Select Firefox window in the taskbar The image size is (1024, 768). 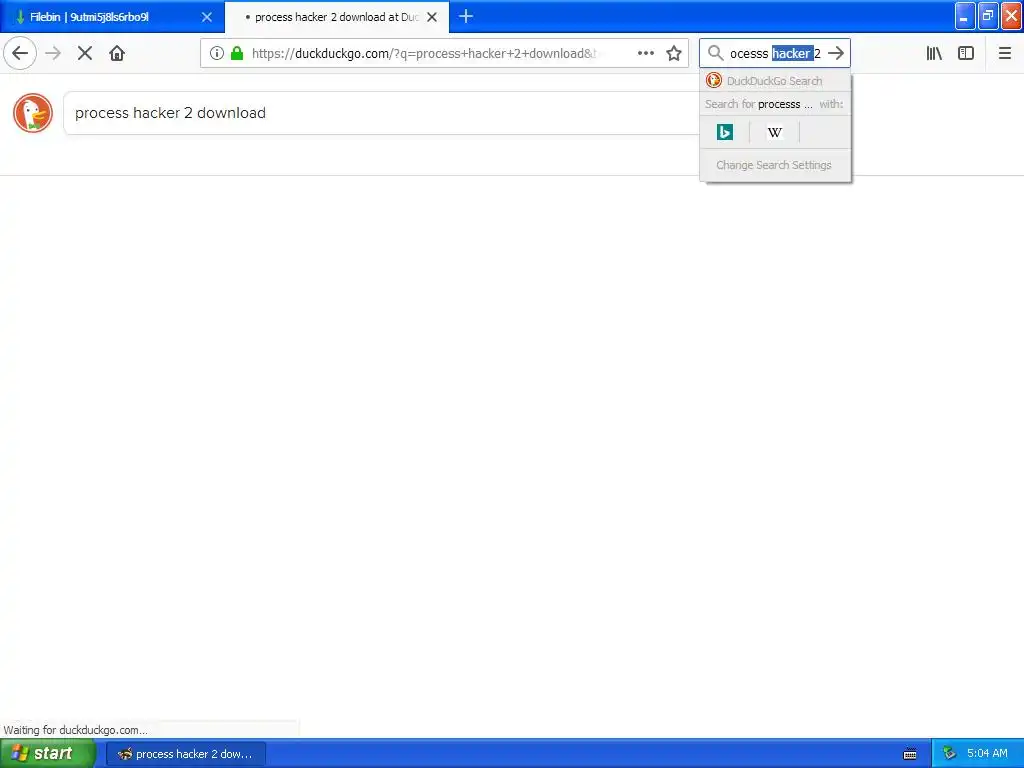coord(186,754)
